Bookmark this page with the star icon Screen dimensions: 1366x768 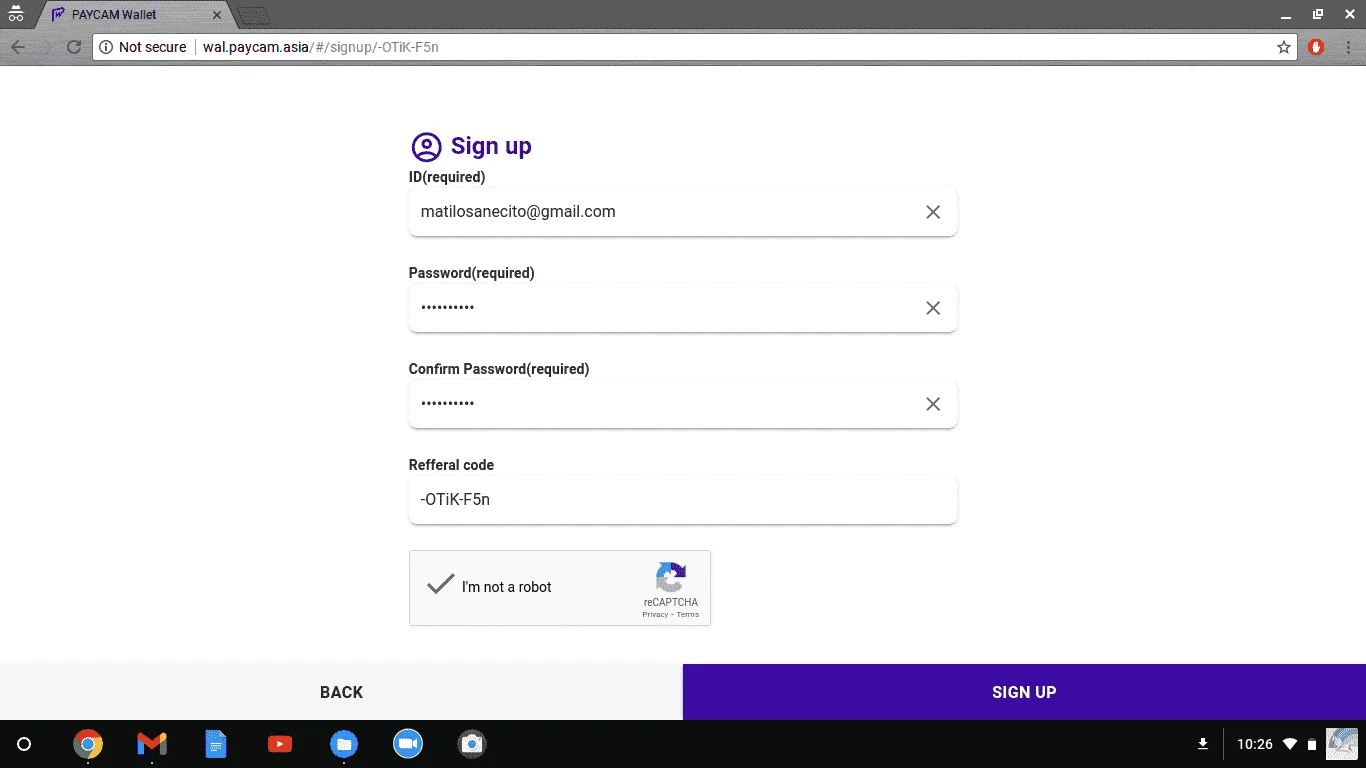coord(1284,47)
